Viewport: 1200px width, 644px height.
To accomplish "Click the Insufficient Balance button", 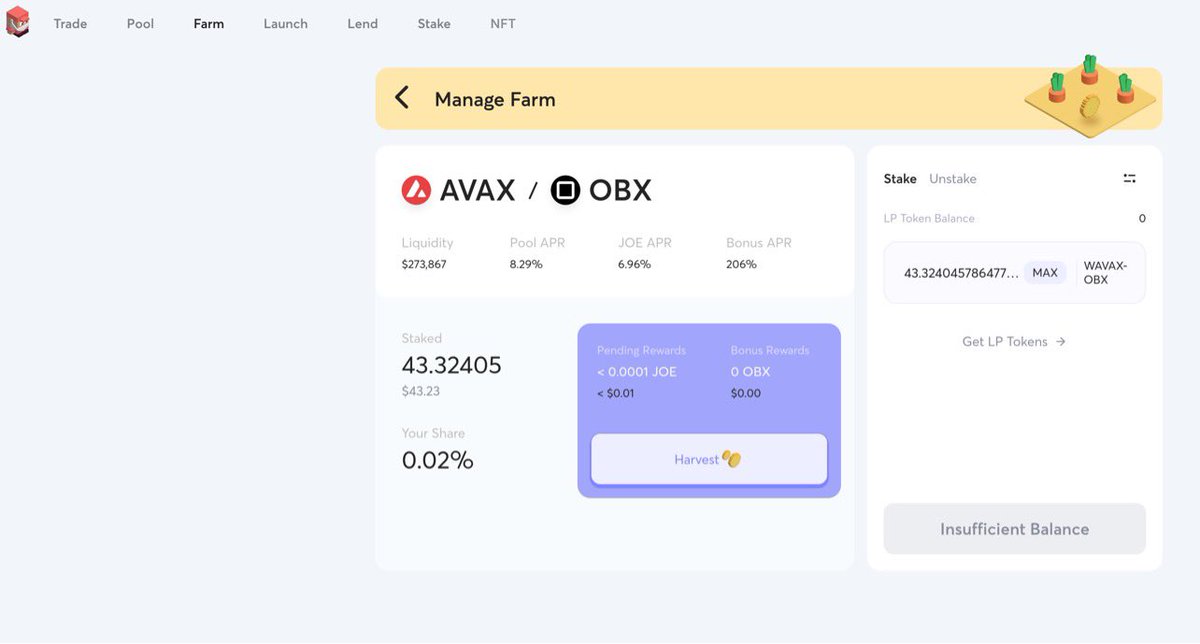I will [x=1015, y=529].
